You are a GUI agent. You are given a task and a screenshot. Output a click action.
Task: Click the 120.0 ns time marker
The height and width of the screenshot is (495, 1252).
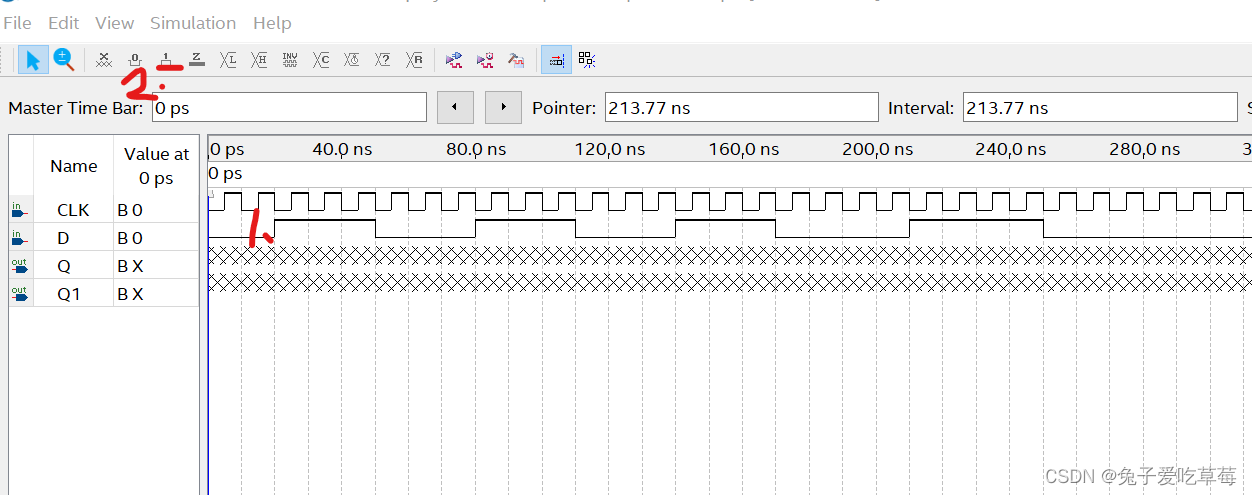click(x=610, y=149)
